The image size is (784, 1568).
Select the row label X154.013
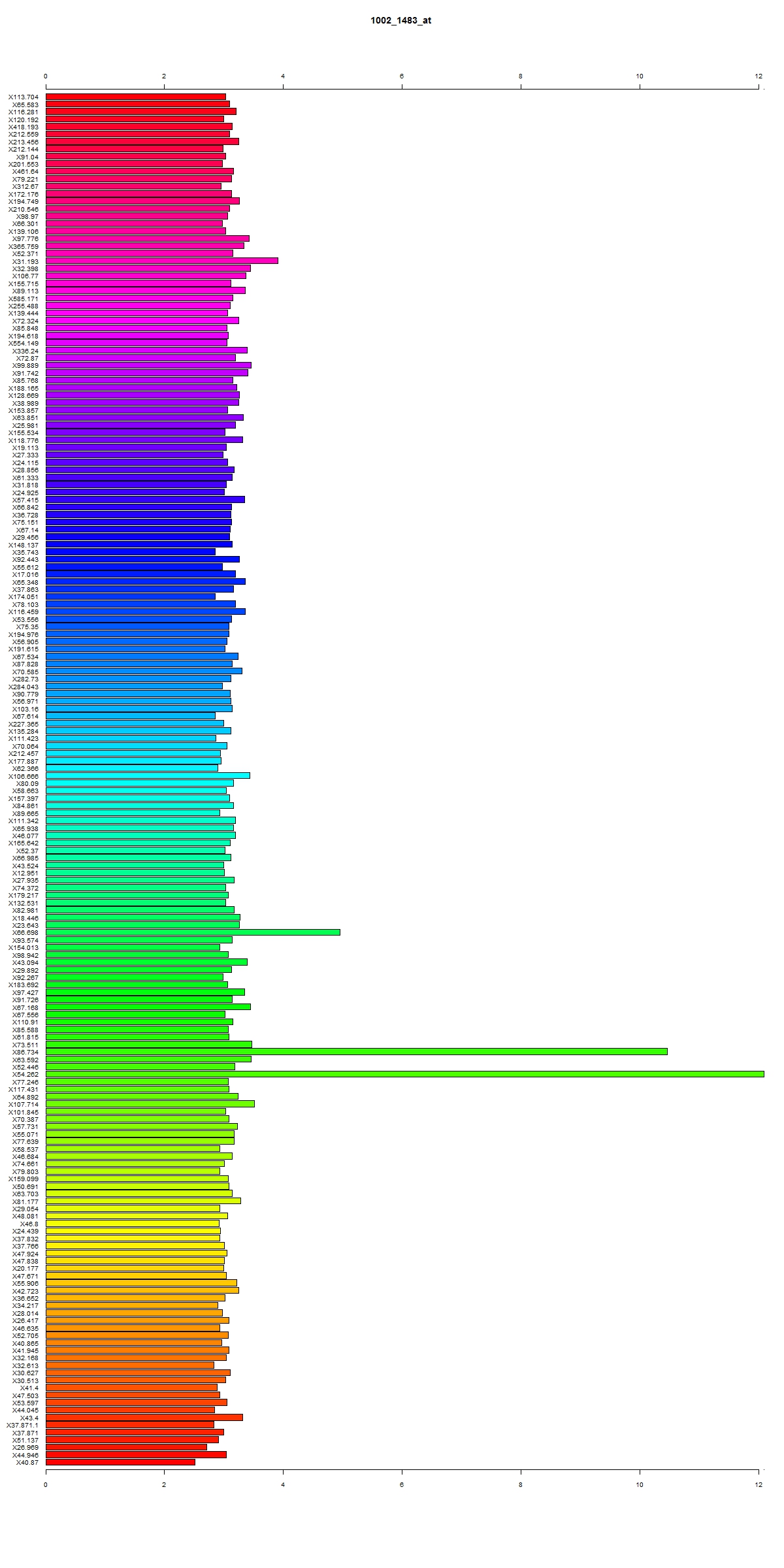pyautogui.click(x=24, y=947)
